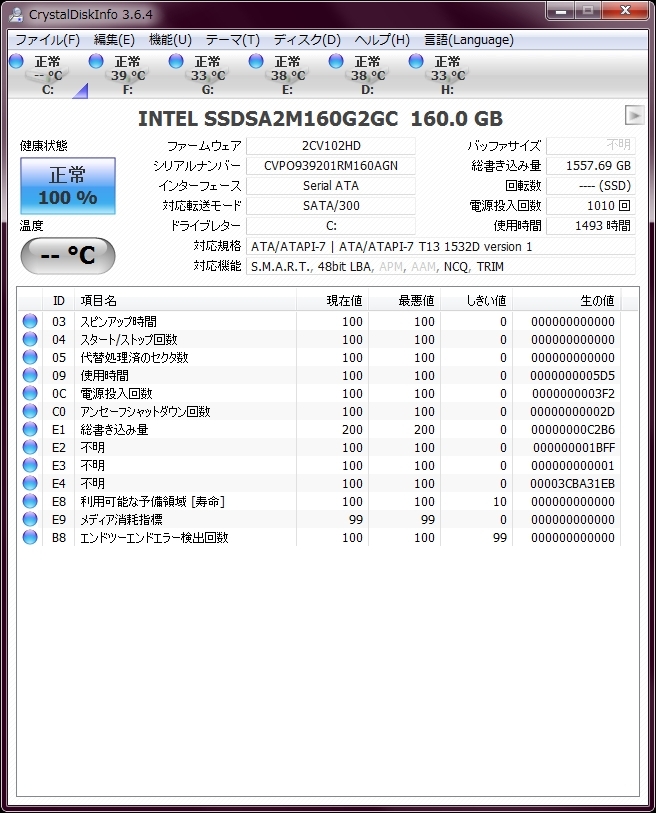Select the E: drive status orb
Viewport: 656px width, 813px height.
coord(256,62)
